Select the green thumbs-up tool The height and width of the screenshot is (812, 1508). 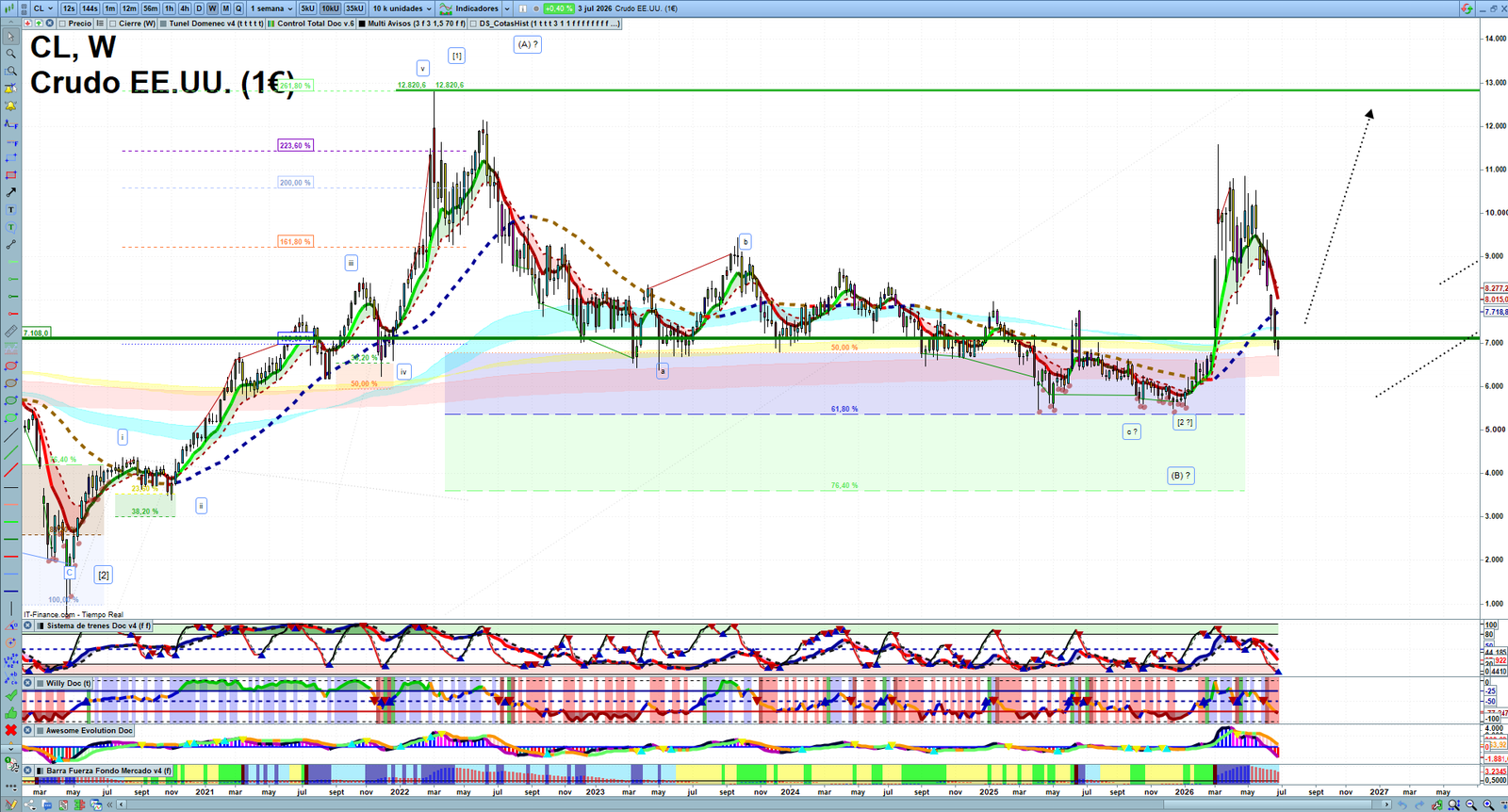point(11,712)
